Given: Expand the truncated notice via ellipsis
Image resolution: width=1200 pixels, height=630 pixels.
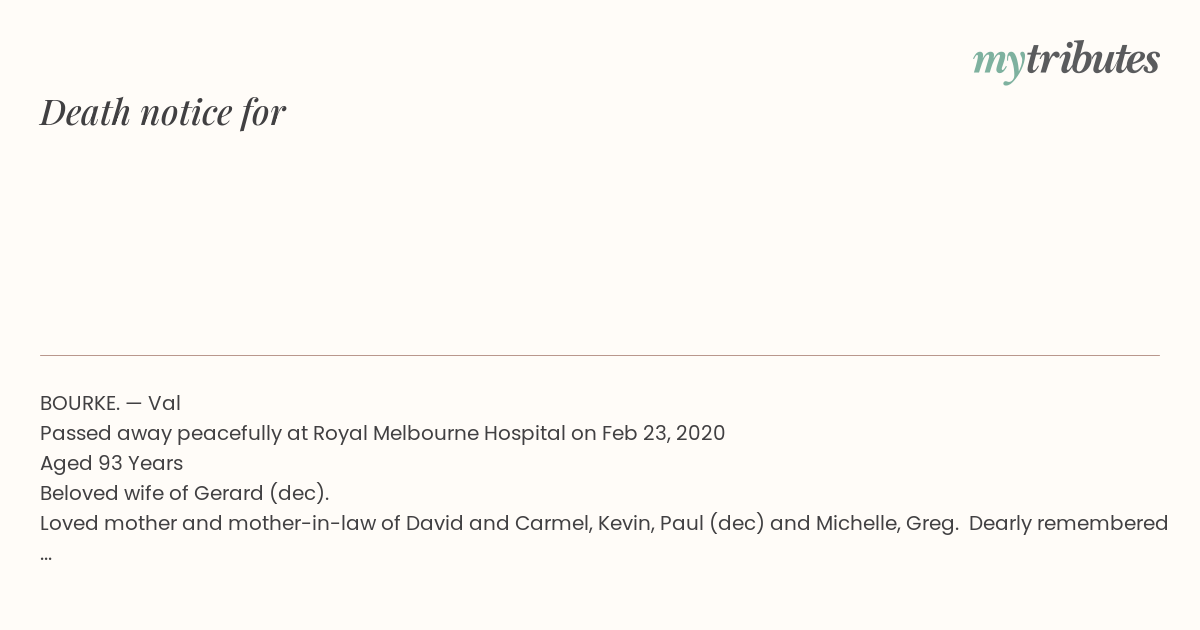Looking at the screenshot, I should pyautogui.click(x=46, y=556).
